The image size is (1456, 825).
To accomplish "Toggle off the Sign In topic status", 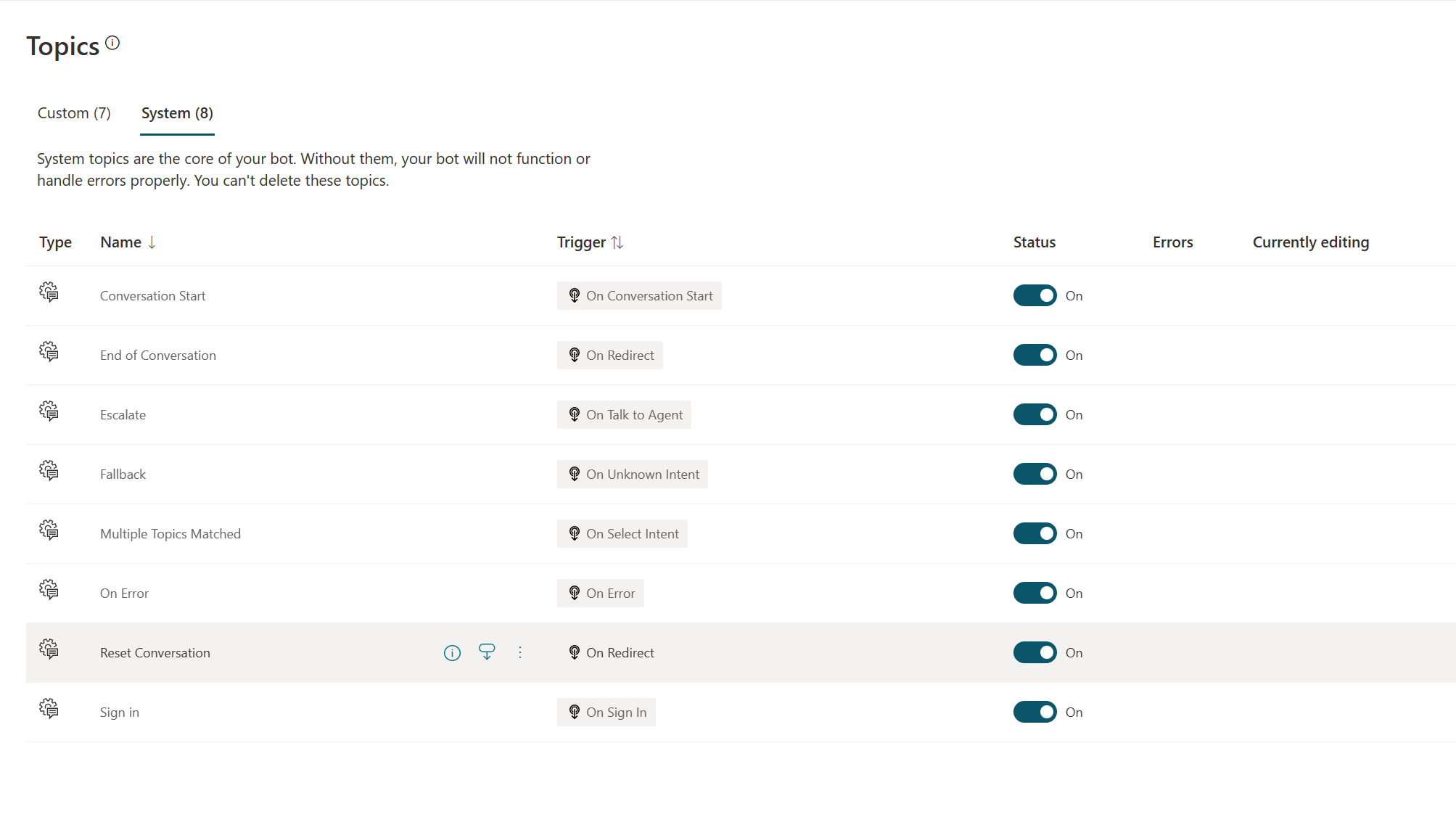I will click(1034, 711).
